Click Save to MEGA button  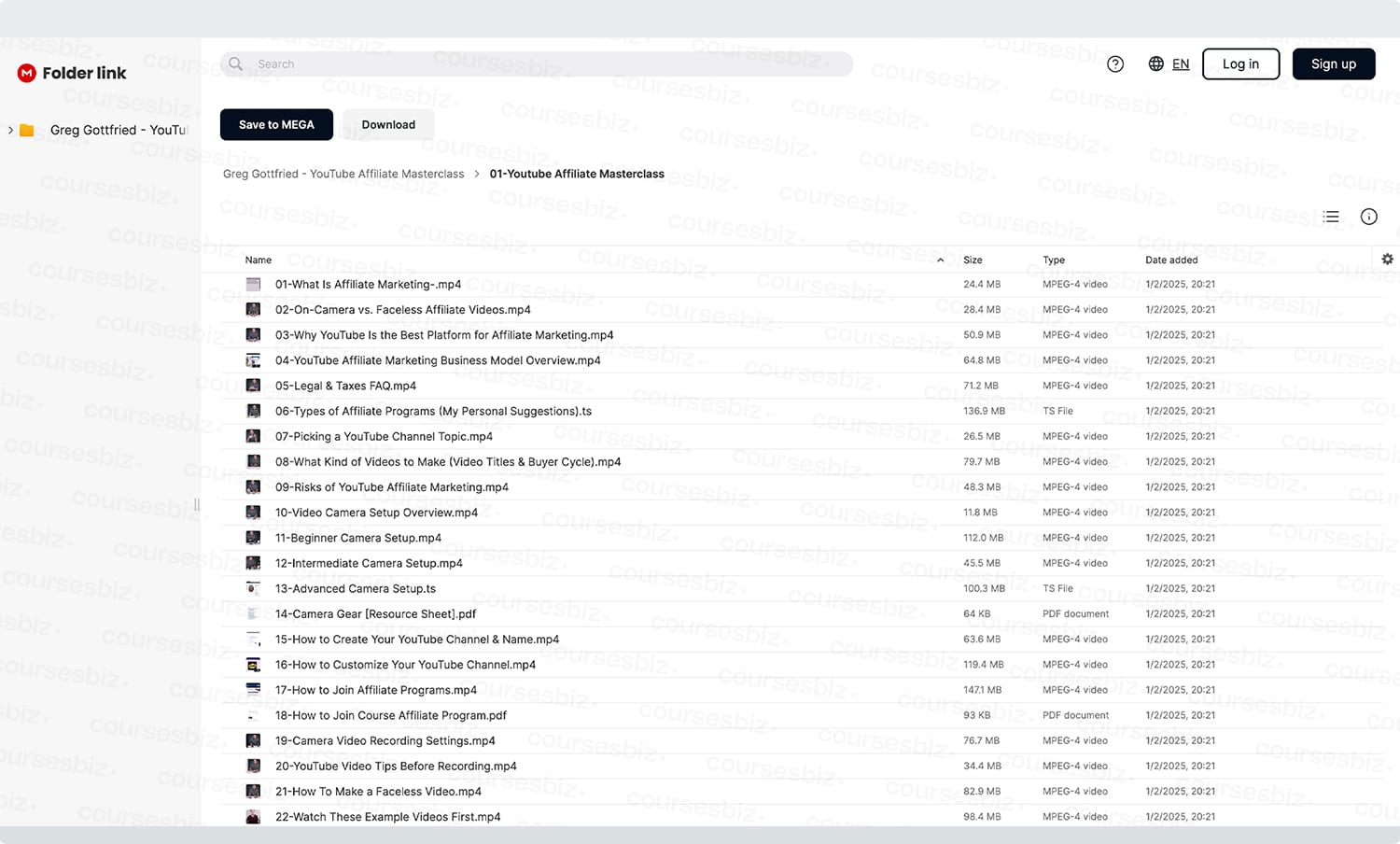pyautogui.click(x=276, y=124)
